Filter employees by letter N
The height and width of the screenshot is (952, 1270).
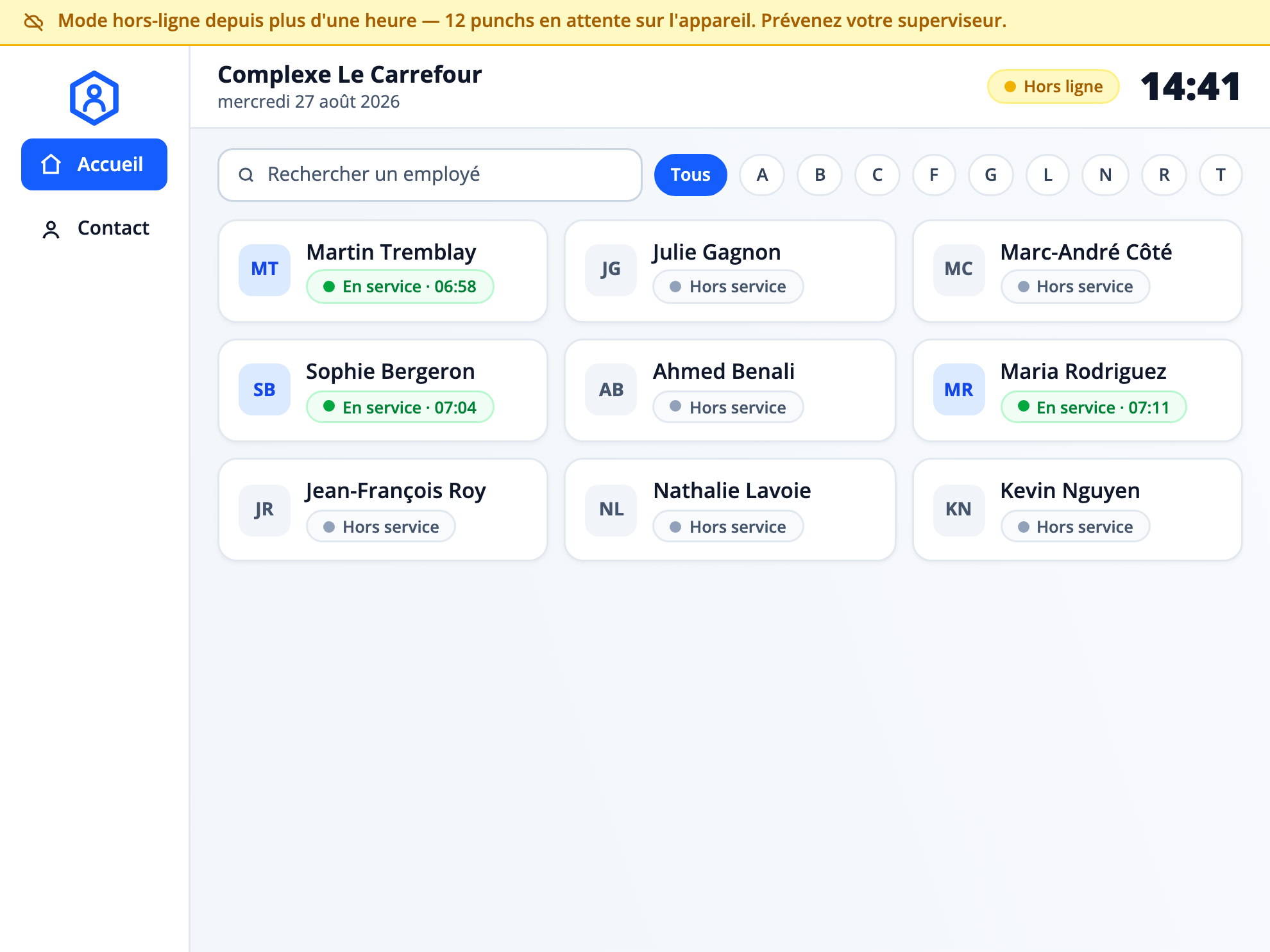[x=1106, y=175]
